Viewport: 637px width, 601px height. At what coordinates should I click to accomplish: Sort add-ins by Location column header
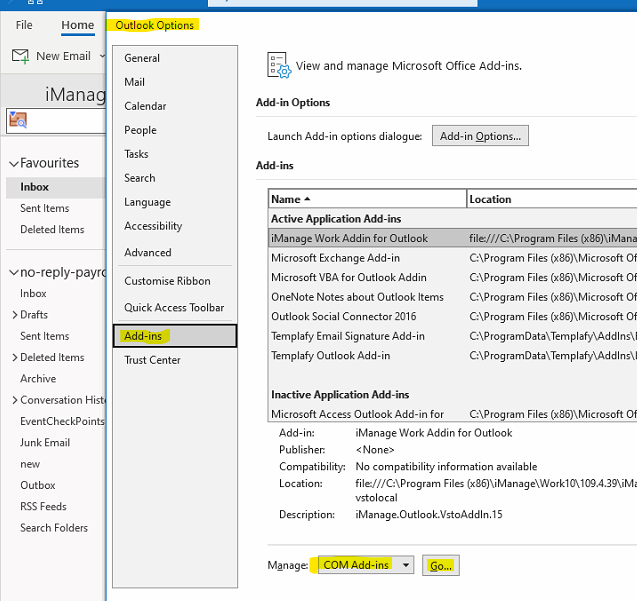pyautogui.click(x=550, y=199)
